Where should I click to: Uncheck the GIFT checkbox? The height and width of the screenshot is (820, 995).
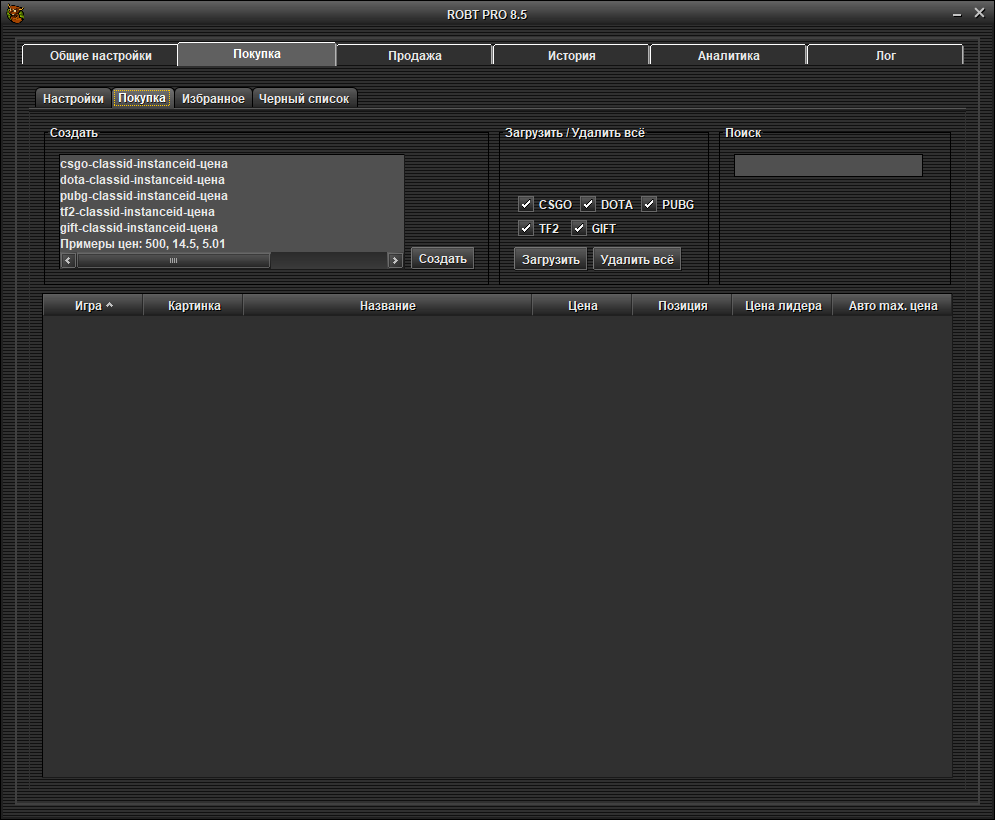[579, 228]
